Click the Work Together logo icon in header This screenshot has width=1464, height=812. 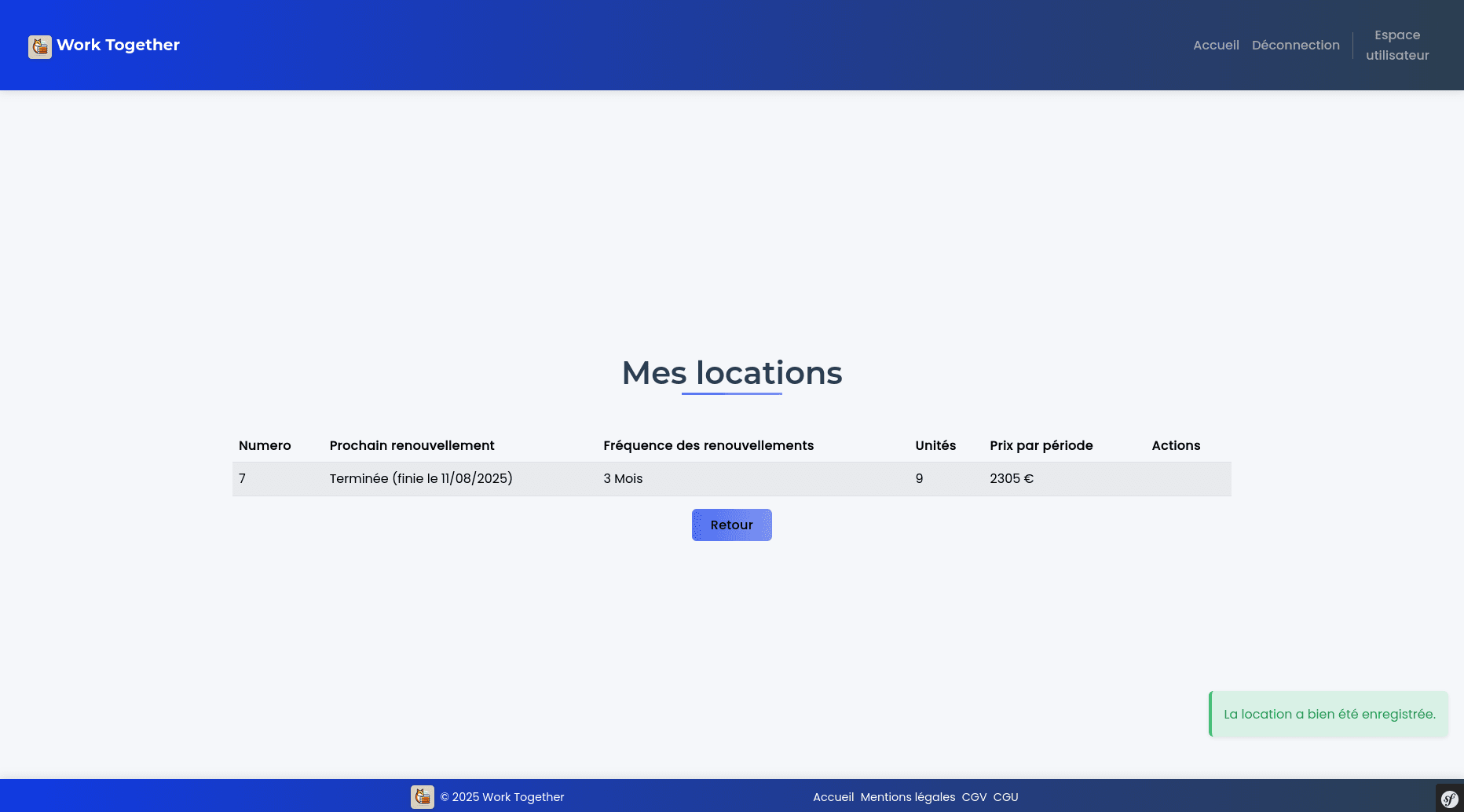tap(40, 46)
